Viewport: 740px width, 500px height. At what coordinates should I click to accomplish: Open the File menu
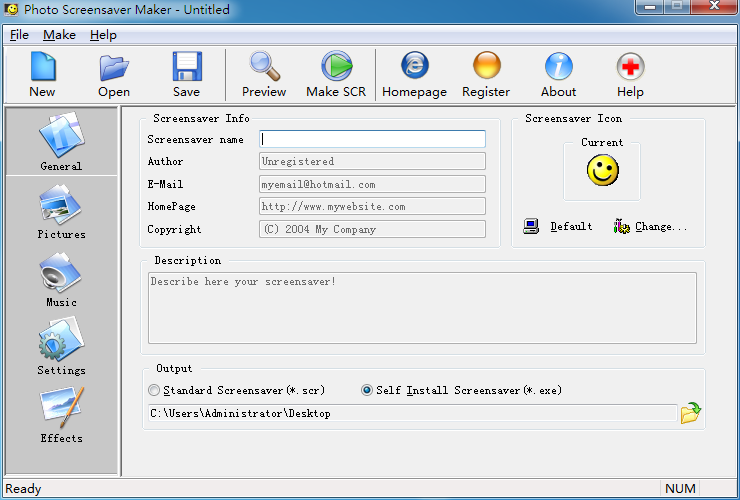click(x=19, y=35)
